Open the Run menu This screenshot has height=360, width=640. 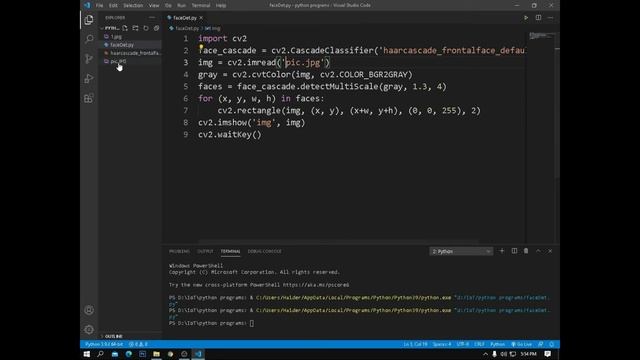(181, 5)
